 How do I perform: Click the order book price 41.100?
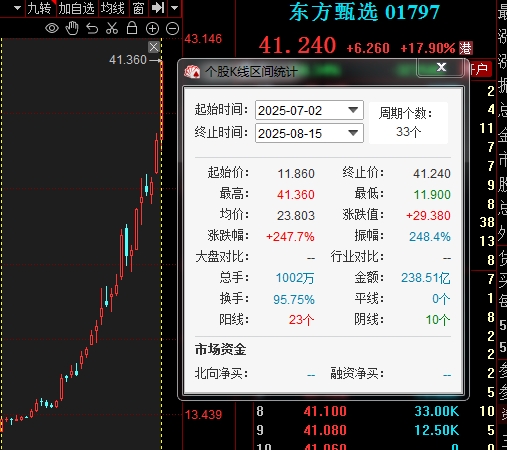tap(325, 411)
